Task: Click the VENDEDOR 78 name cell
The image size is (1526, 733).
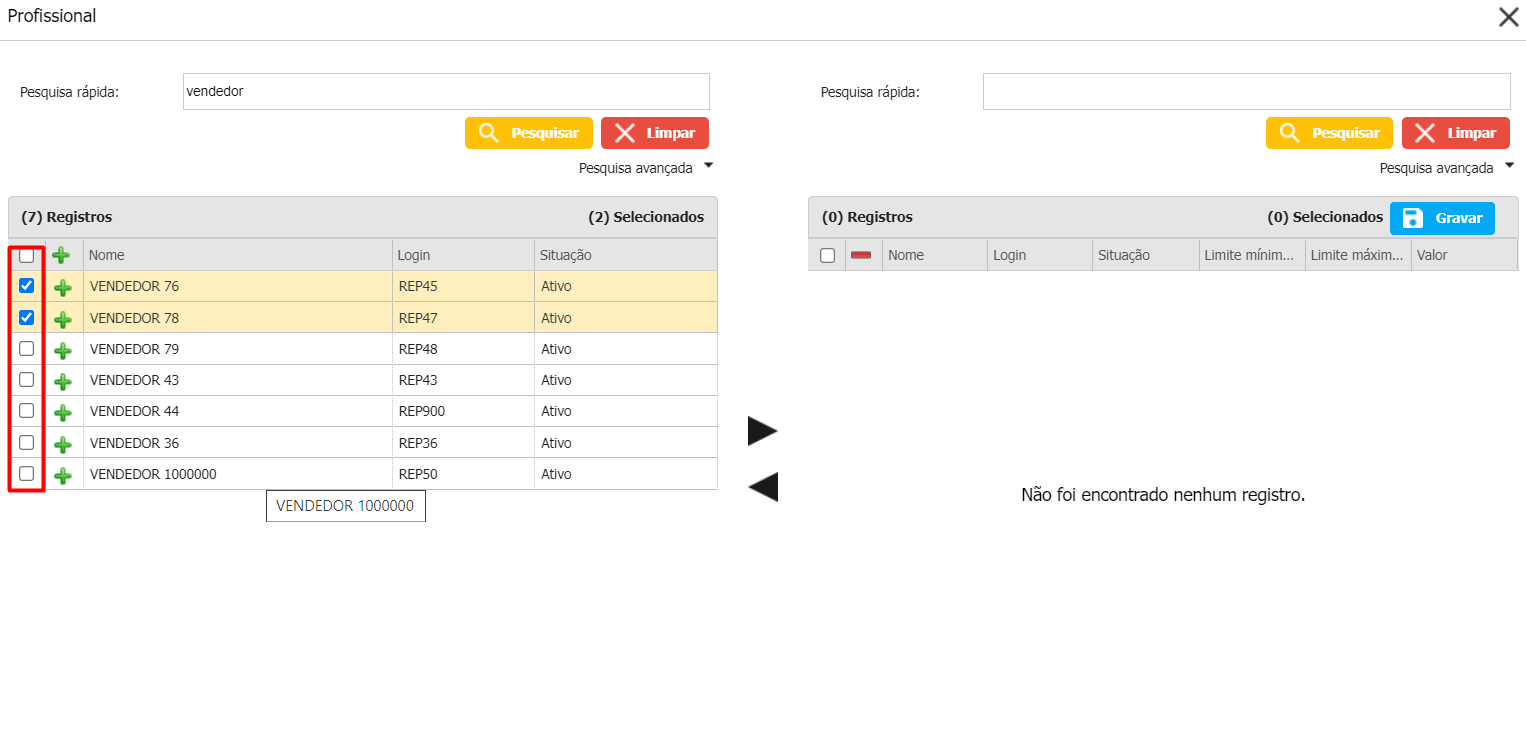Action: (x=237, y=318)
